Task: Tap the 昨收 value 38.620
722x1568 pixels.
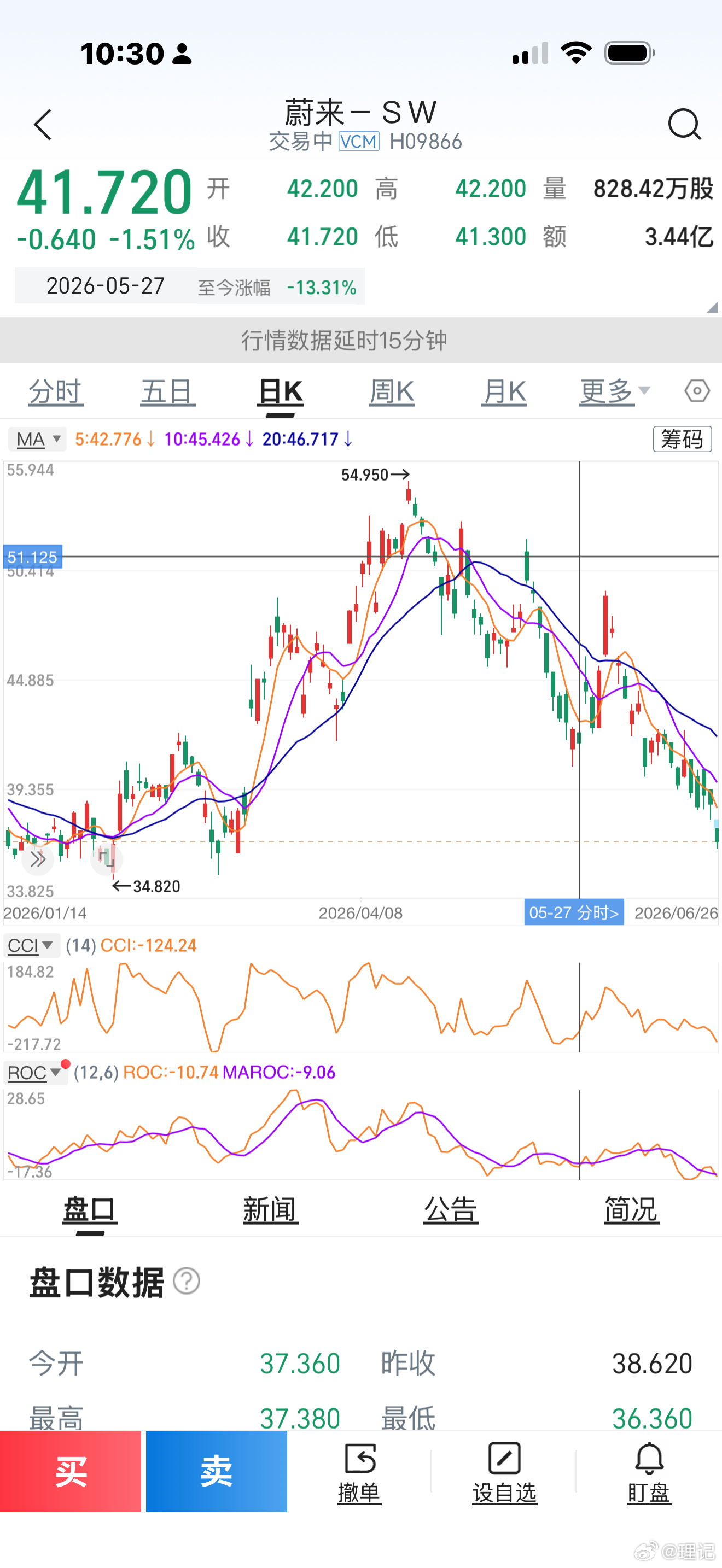Action: point(653,1364)
